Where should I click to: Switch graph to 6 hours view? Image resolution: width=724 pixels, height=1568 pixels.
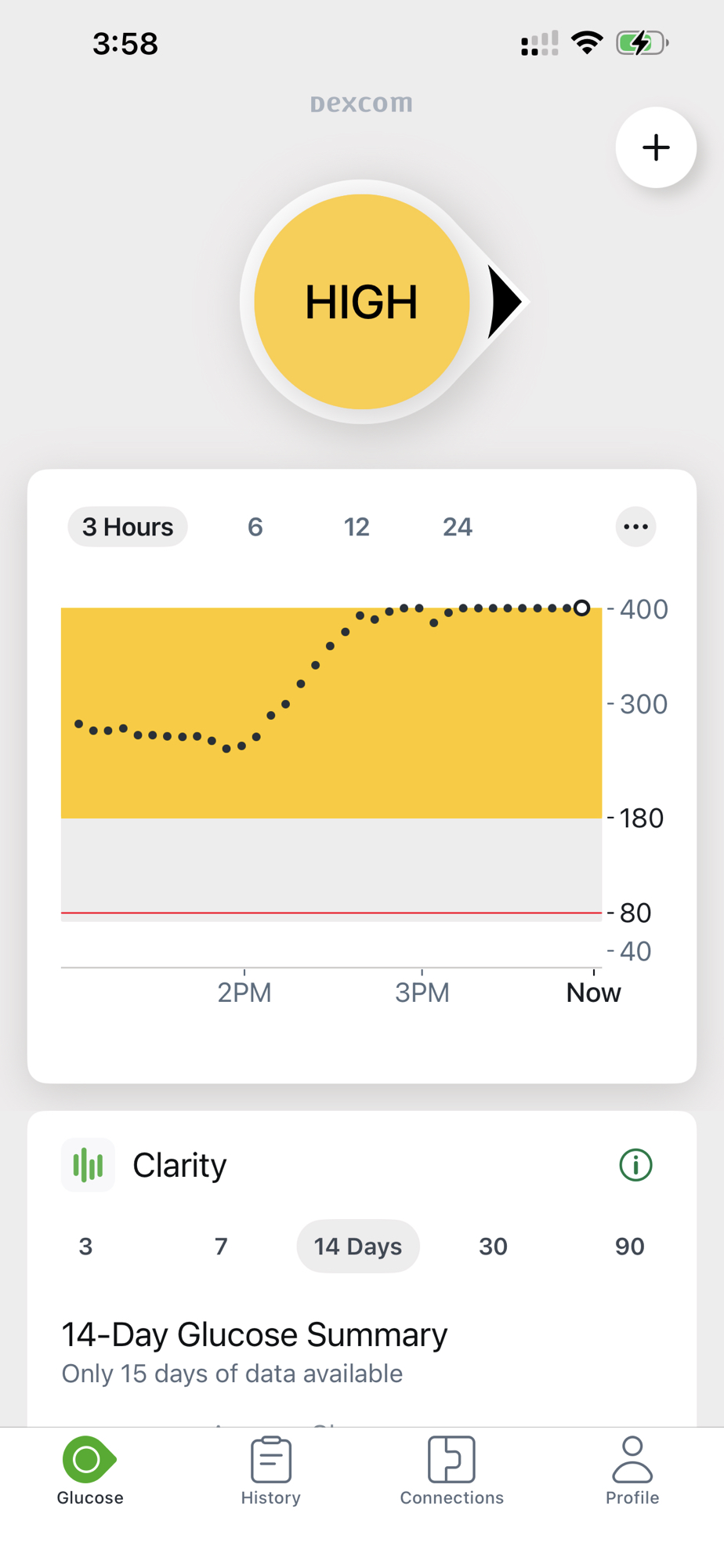point(255,527)
